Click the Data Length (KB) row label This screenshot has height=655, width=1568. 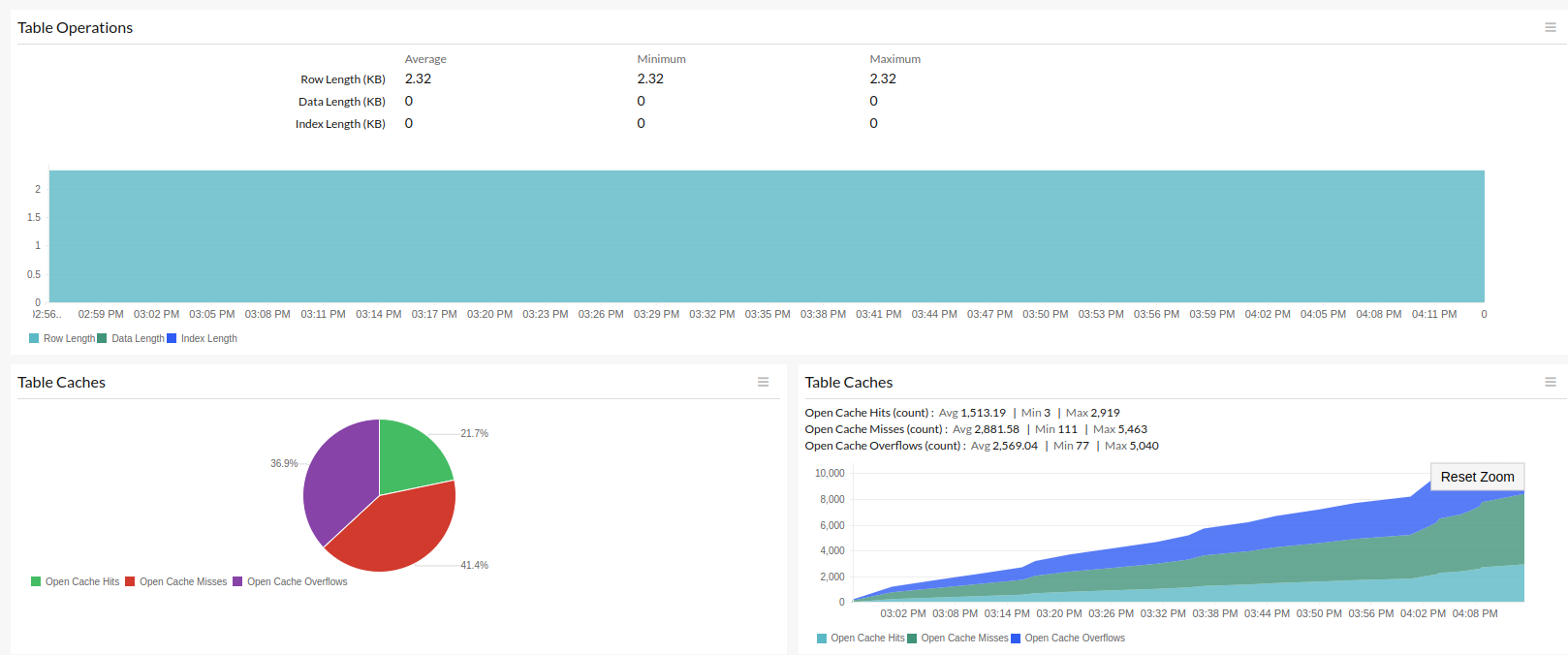point(342,102)
